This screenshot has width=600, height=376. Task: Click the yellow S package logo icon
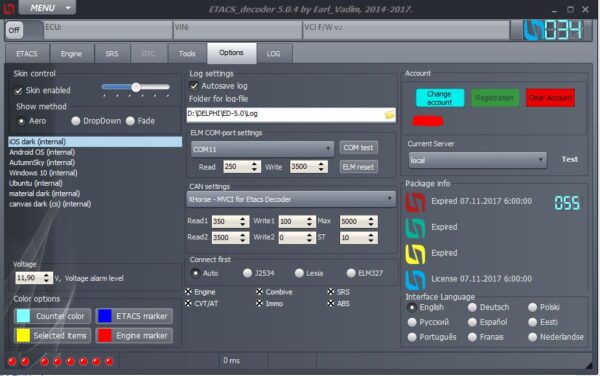coord(415,254)
